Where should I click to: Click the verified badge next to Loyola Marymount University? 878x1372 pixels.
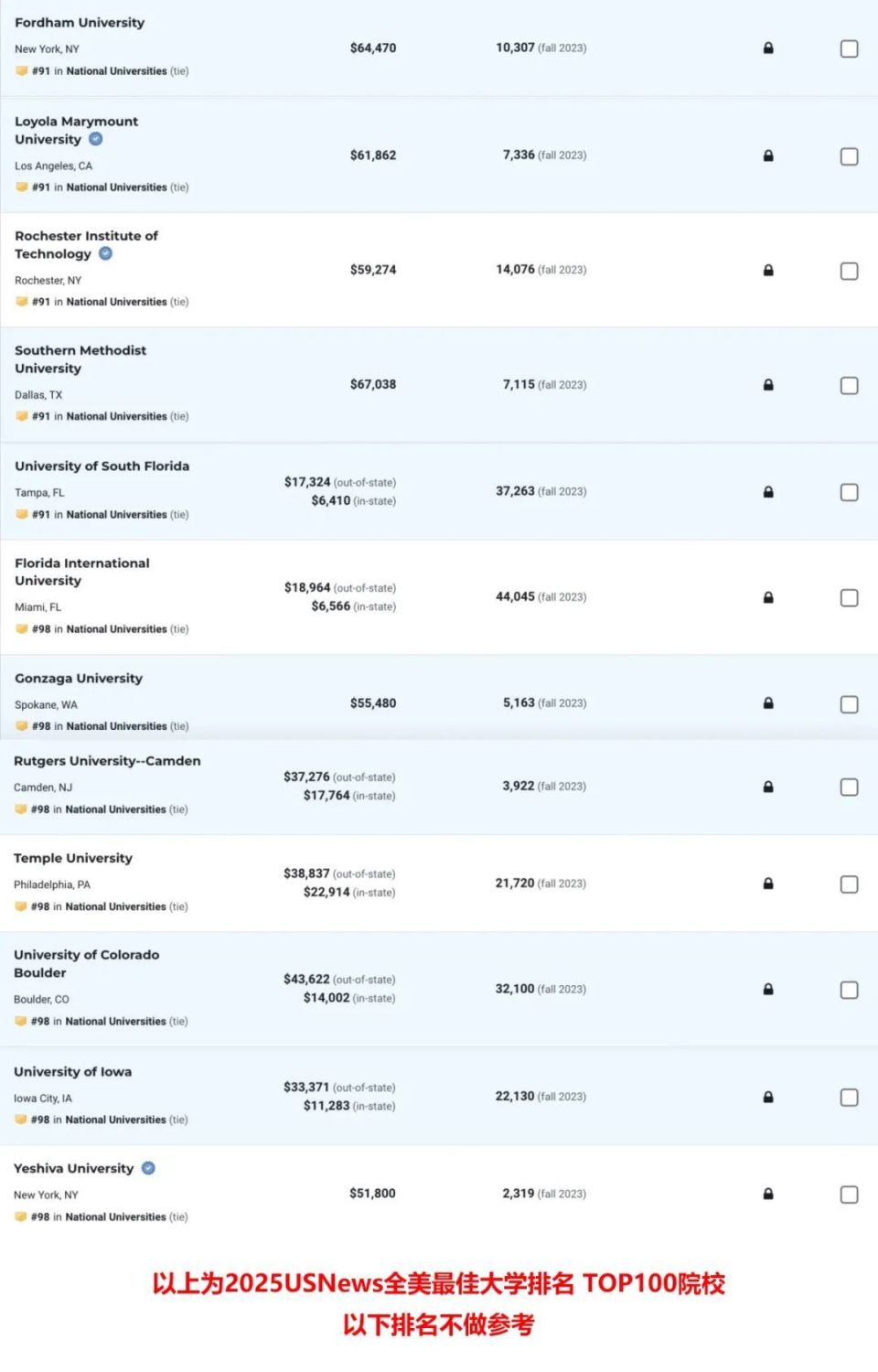click(97, 140)
